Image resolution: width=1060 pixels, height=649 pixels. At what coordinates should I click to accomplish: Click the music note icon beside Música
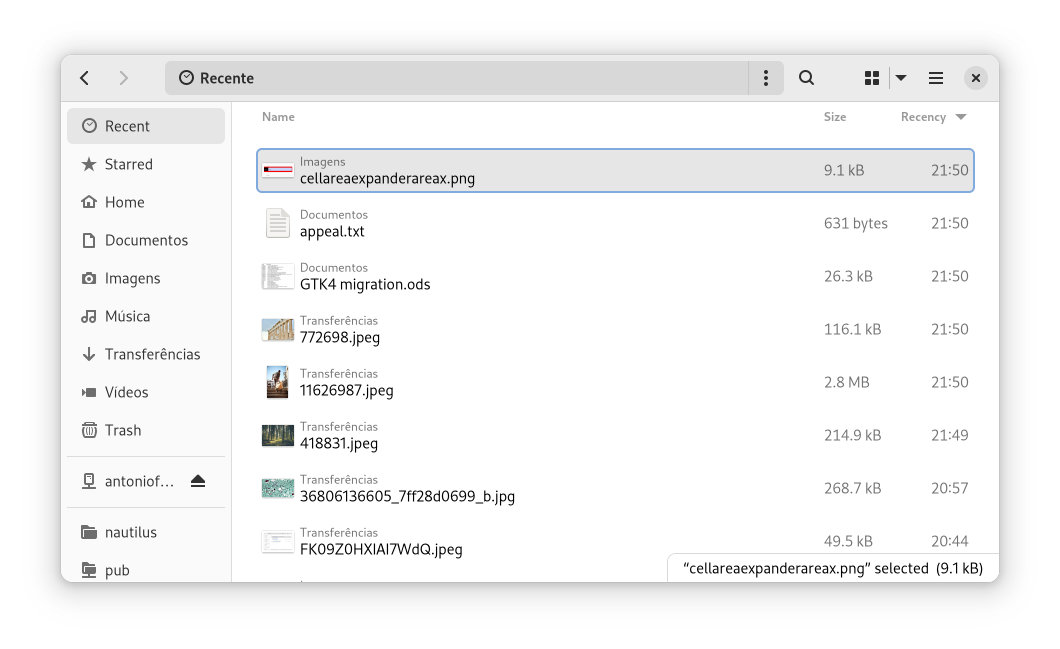coord(89,316)
